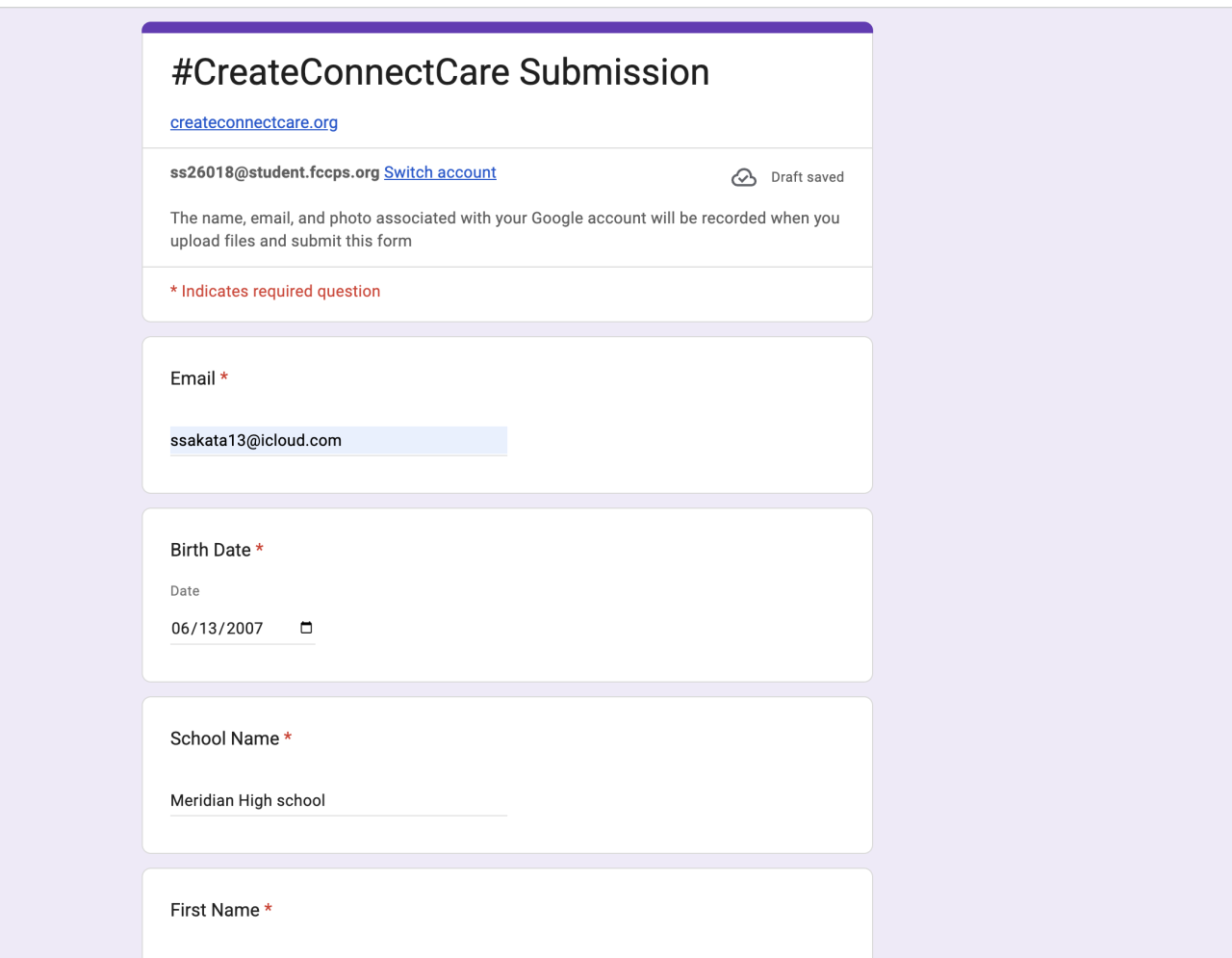Open the Birth Date calendar picker

pos(306,628)
